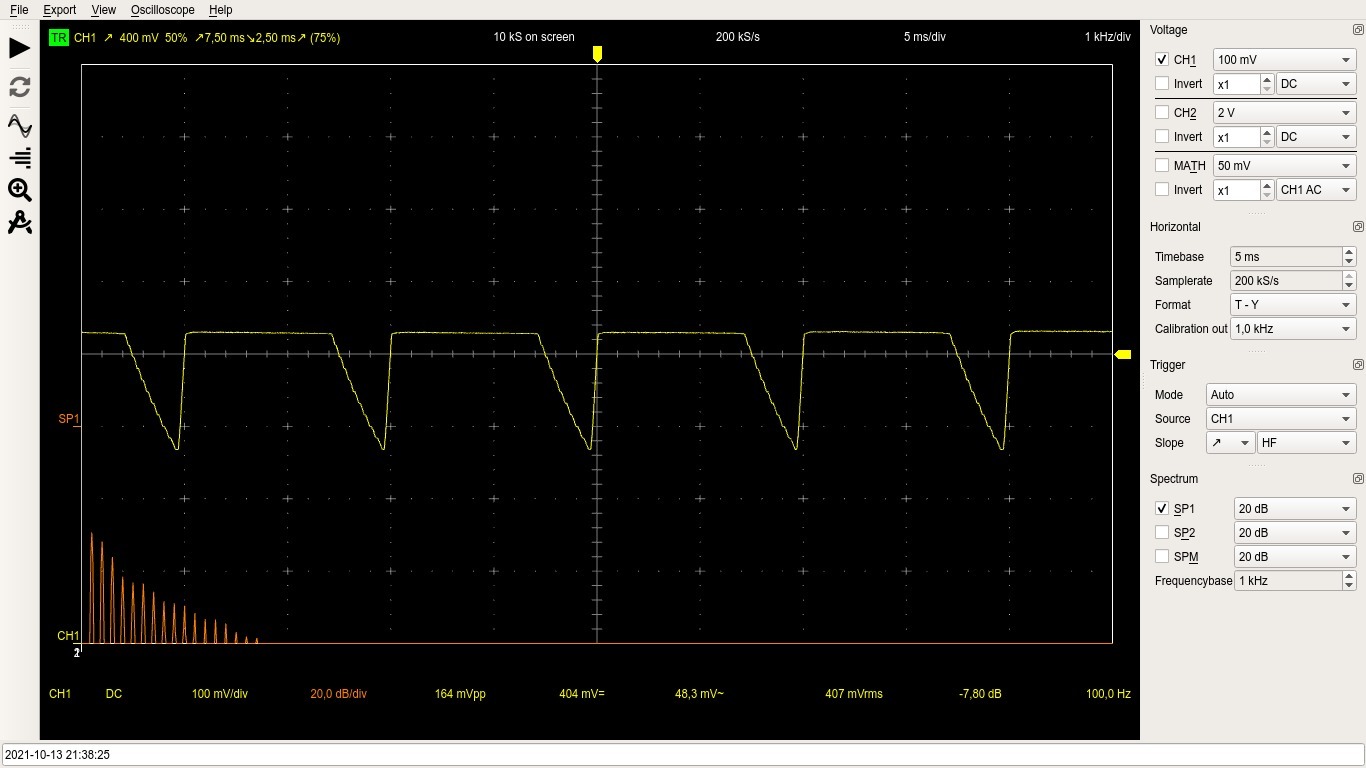Viewport: 1366px width, 768px height.
Task: Click the sine wave signal generator icon
Action: point(19,125)
